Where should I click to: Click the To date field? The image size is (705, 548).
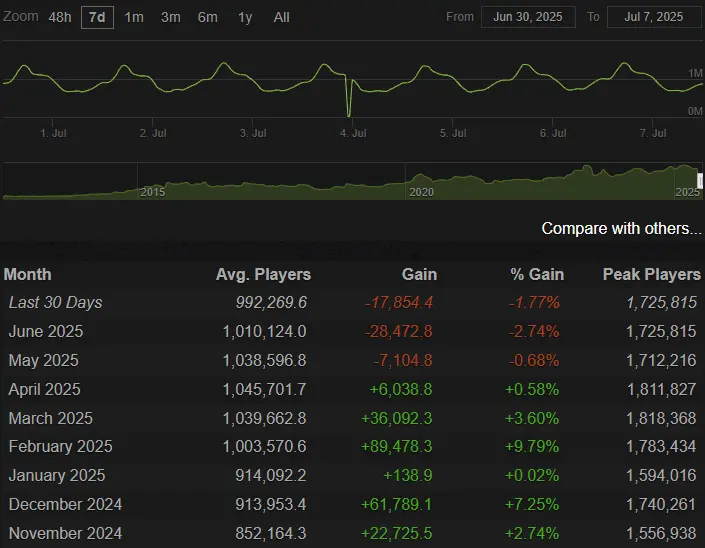tap(652, 17)
